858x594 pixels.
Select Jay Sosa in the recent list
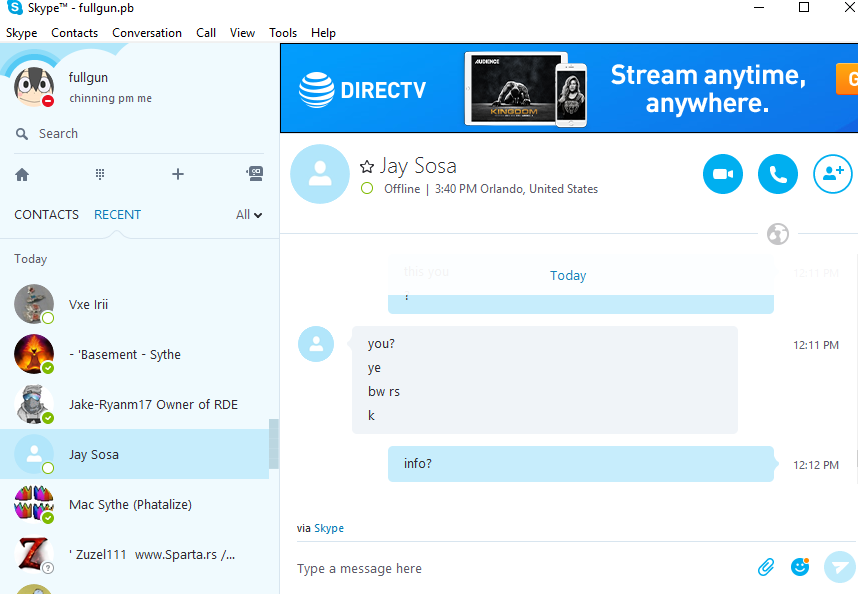tap(135, 454)
